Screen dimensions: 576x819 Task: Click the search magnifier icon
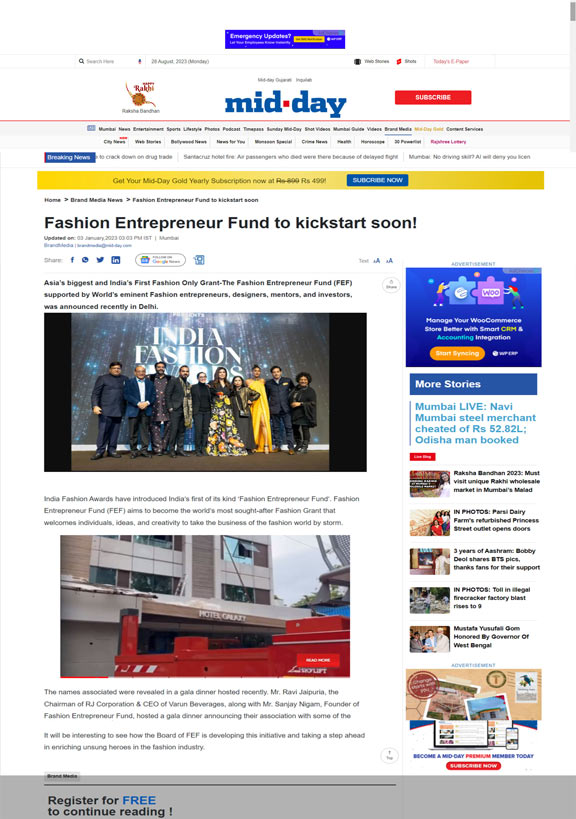pyautogui.click(x=81, y=61)
